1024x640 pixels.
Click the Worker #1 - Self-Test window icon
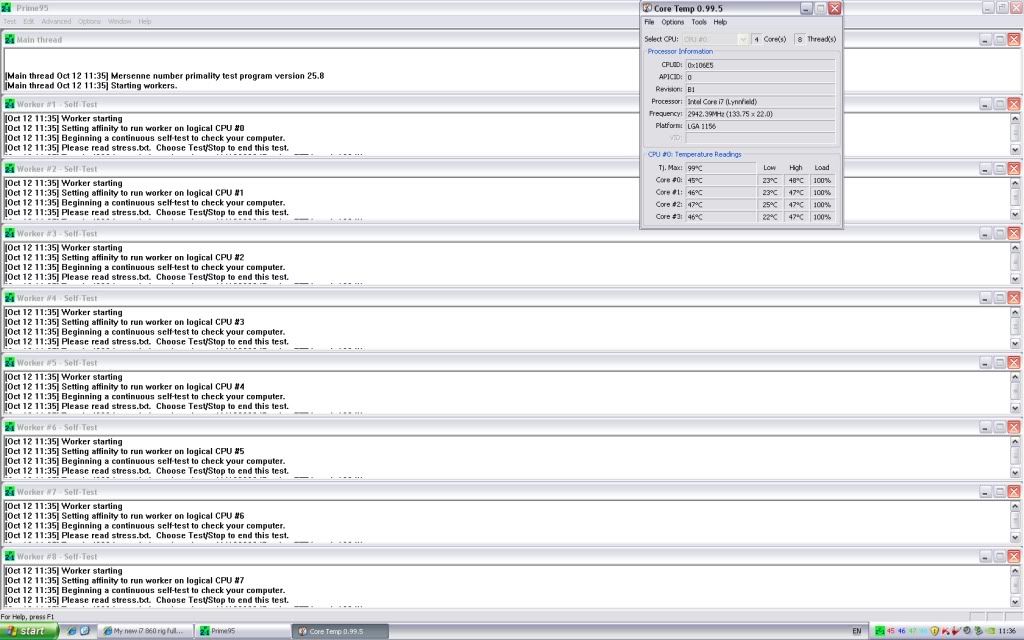click(x=9, y=104)
